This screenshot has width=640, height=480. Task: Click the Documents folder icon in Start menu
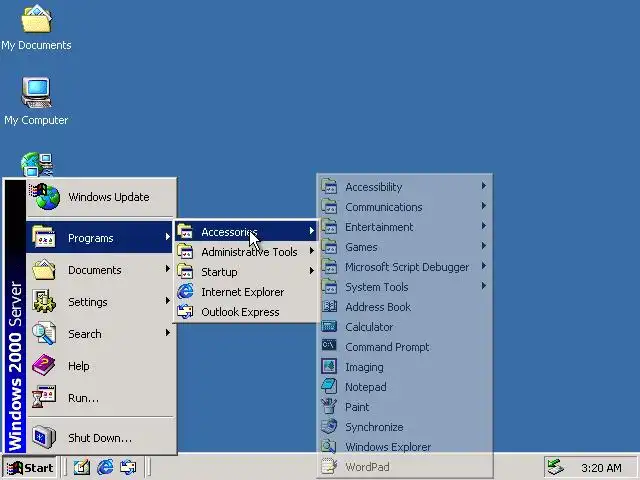(x=44, y=269)
